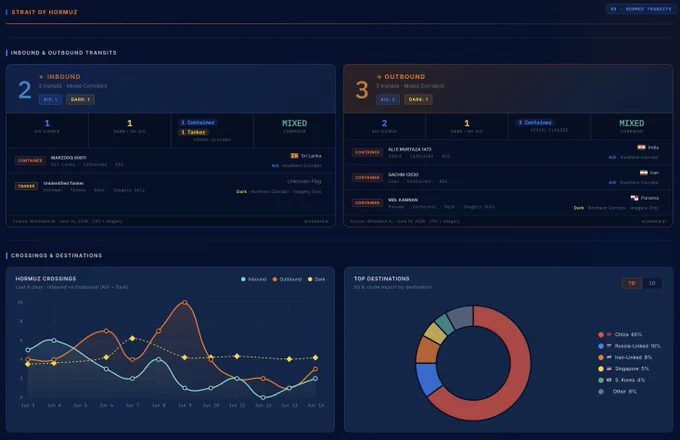
Task: Click the Inbound DARK: 1 badge
Action: [x=80, y=99]
